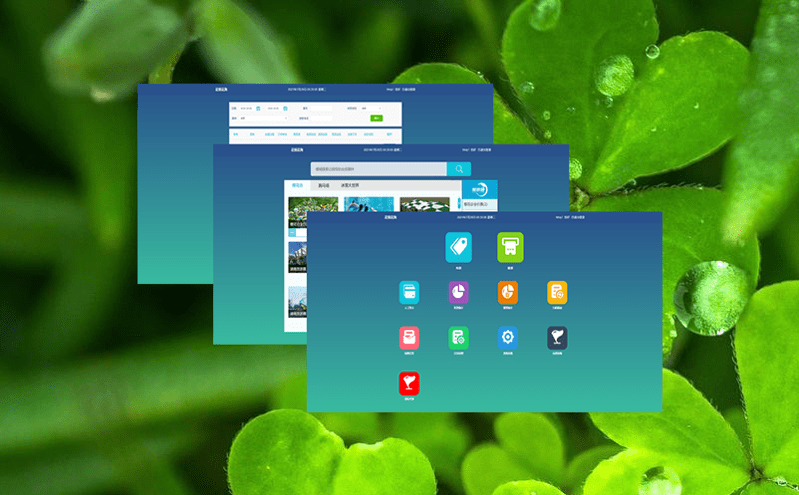Click the dark navy cocktail glass icon
Screen dimensions: 799x495
[557, 338]
